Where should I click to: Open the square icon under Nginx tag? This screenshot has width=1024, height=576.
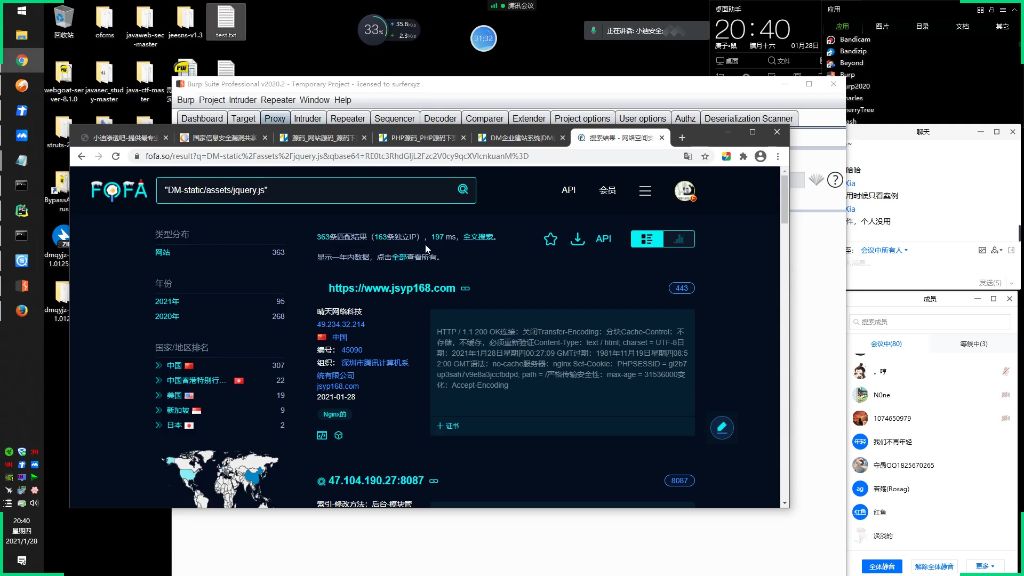pos(322,435)
